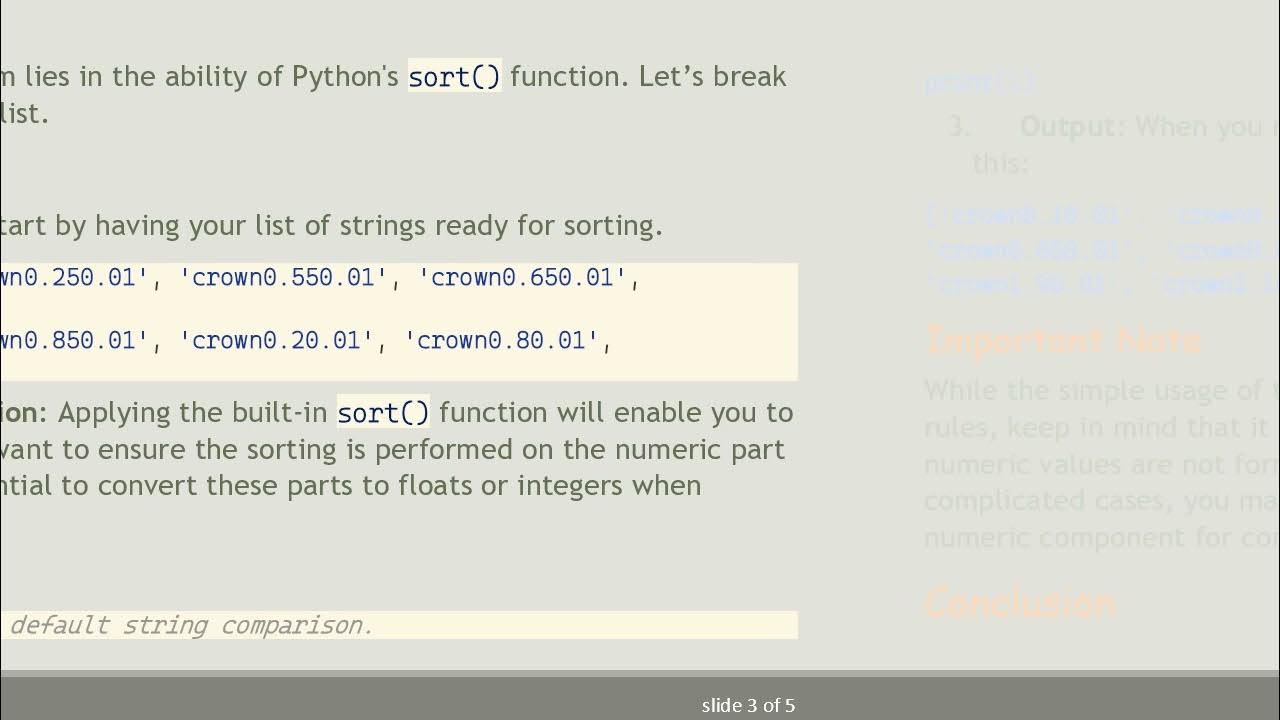Viewport: 1280px width, 720px height.
Task: Click the faded "Important Note" heading
Action: click(1063, 340)
